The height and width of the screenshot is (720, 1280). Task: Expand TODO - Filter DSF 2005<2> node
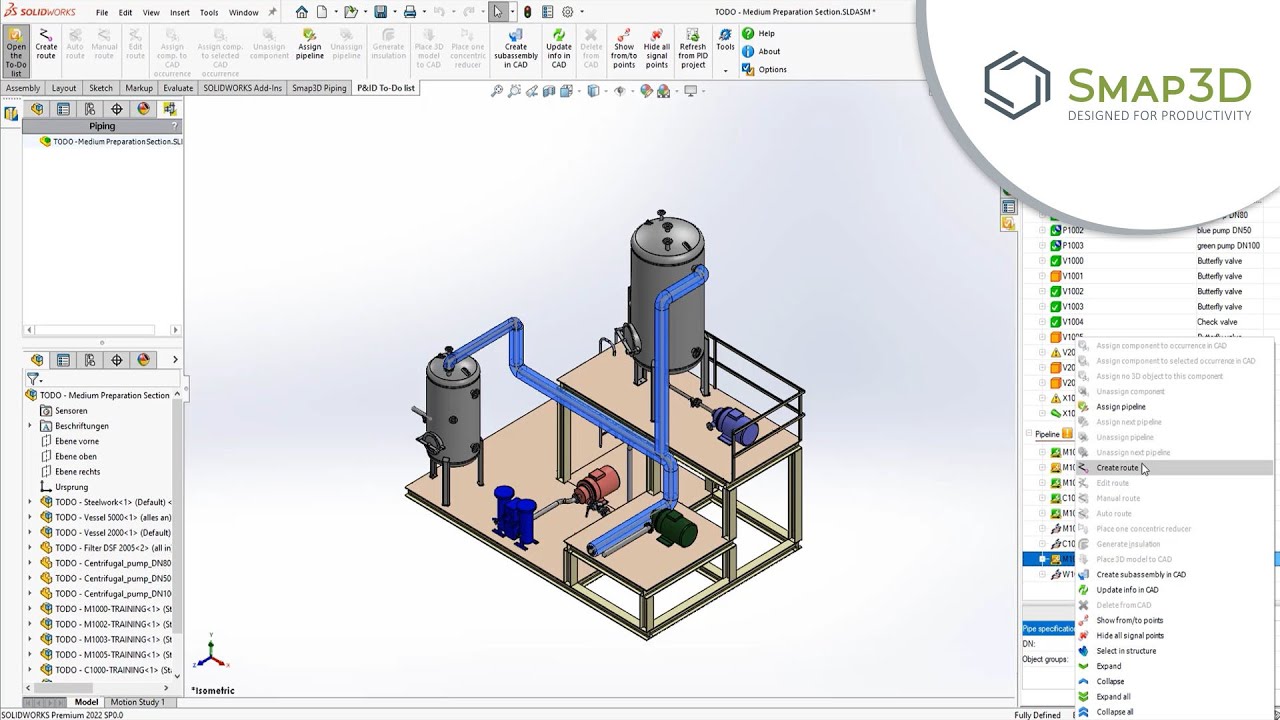[x=30, y=548]
